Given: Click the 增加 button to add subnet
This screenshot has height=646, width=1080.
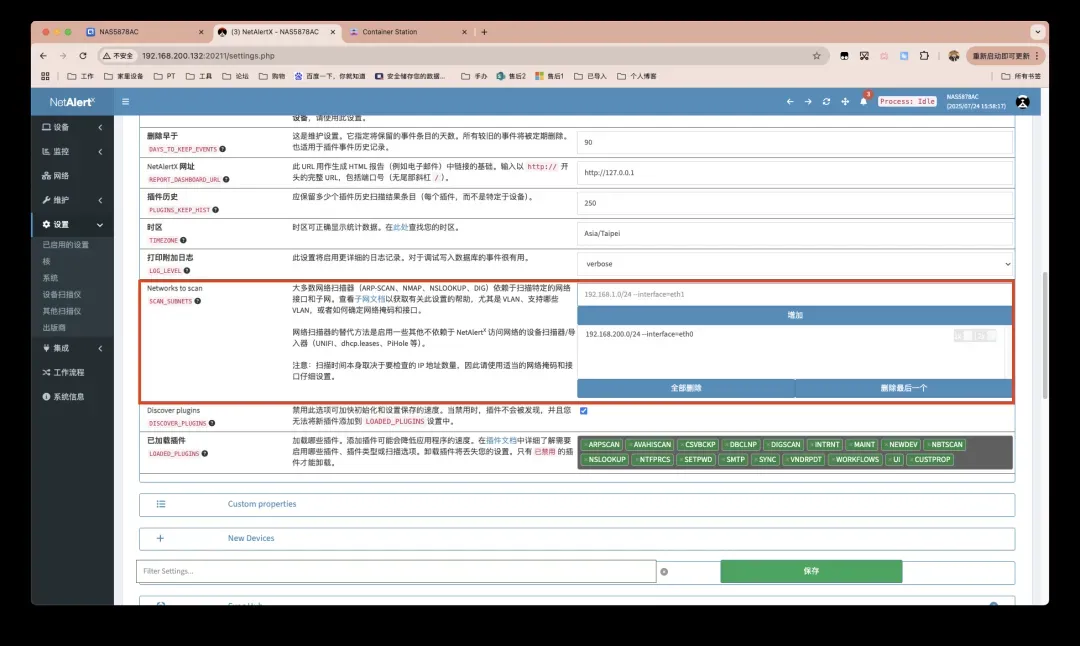Looking at the screenshot, I should point(795,315).
